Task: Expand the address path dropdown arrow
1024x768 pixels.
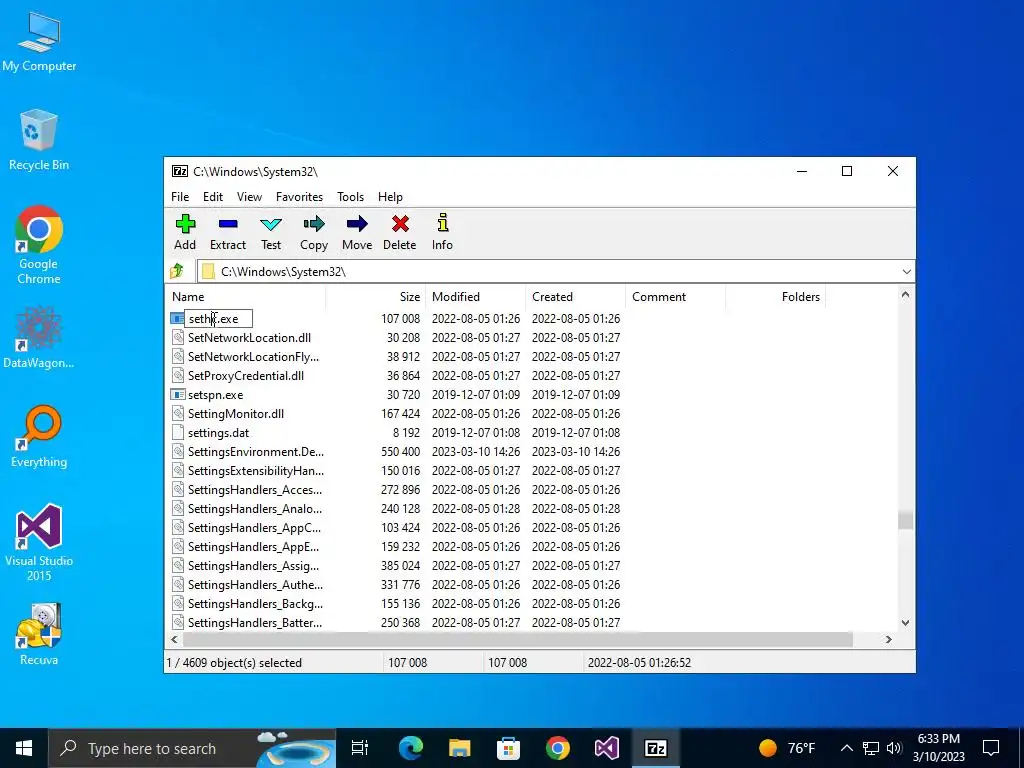Action: 906,272
